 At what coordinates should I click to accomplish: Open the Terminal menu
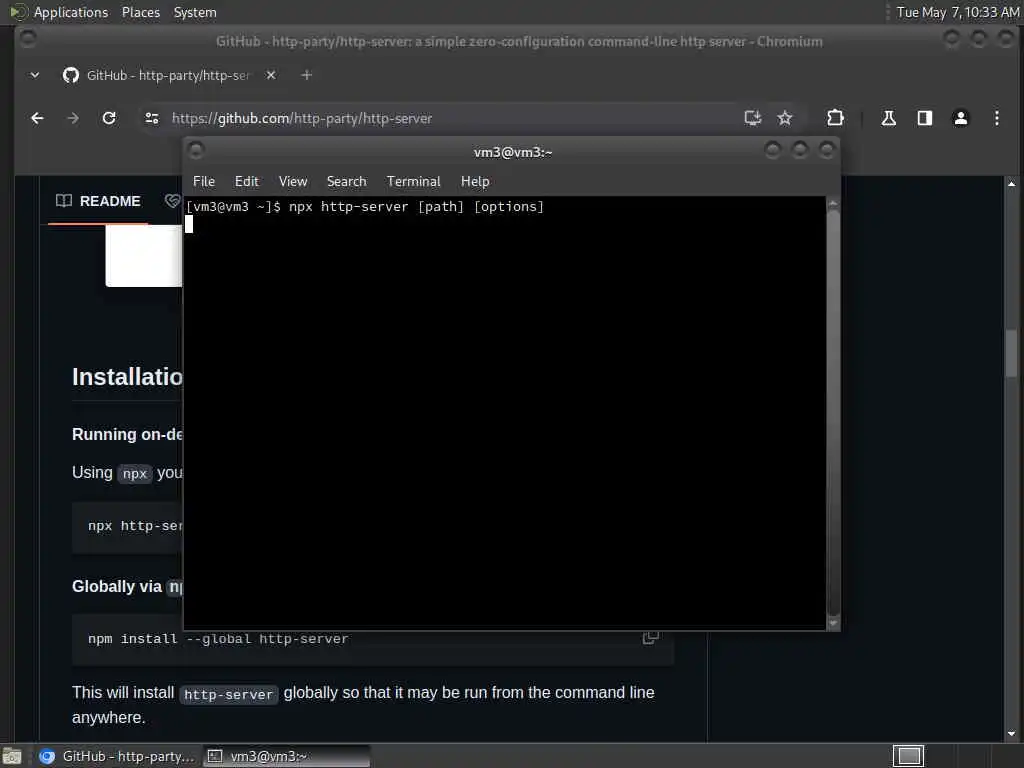pyautogui.click(x=413, y=182)
